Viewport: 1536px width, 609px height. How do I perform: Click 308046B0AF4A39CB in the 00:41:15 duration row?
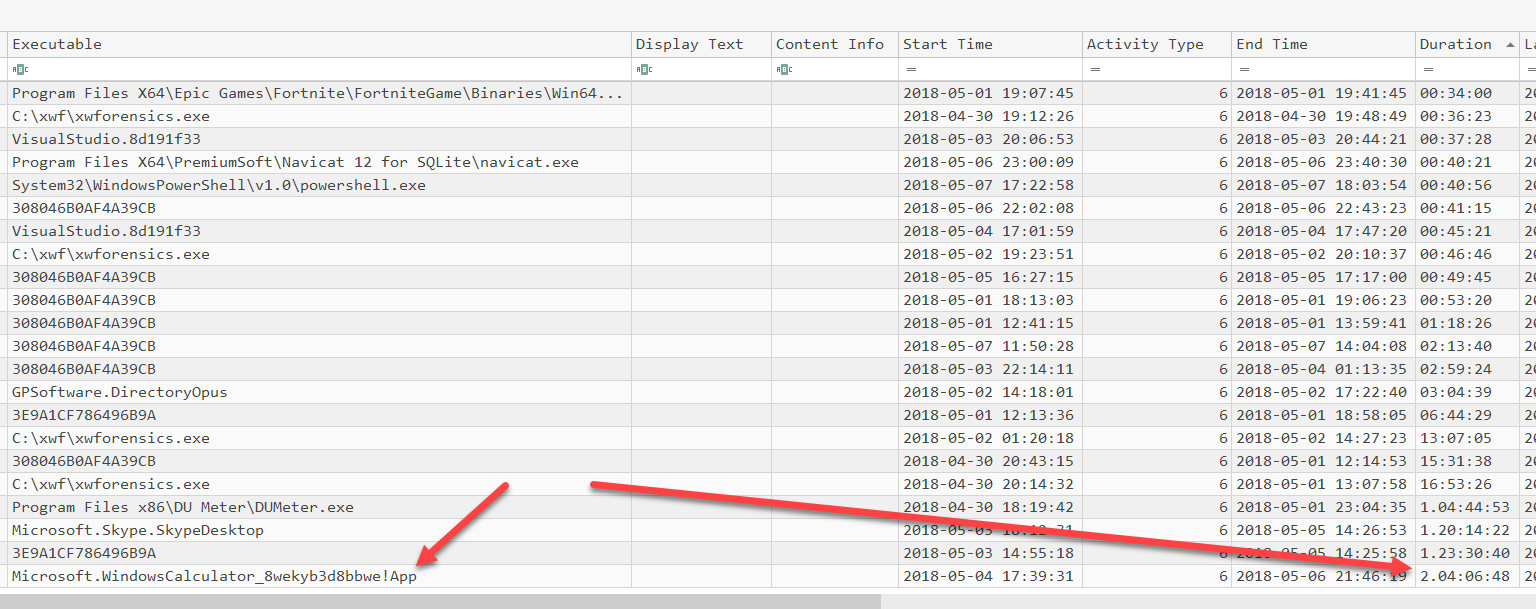click(x=83, y=208)
